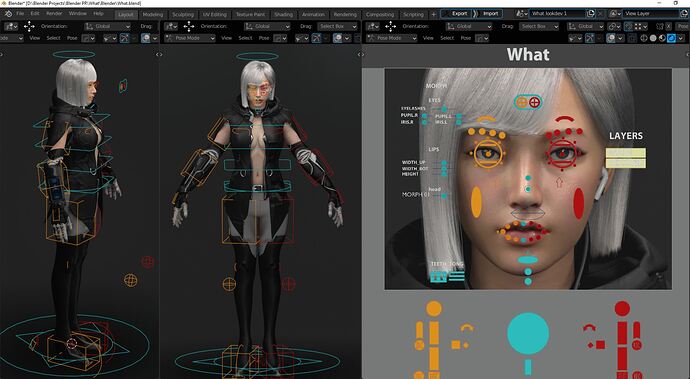The image size is (690, 379).
Task: Select the Move tool in the right viewport
Action: pos(390,26)
